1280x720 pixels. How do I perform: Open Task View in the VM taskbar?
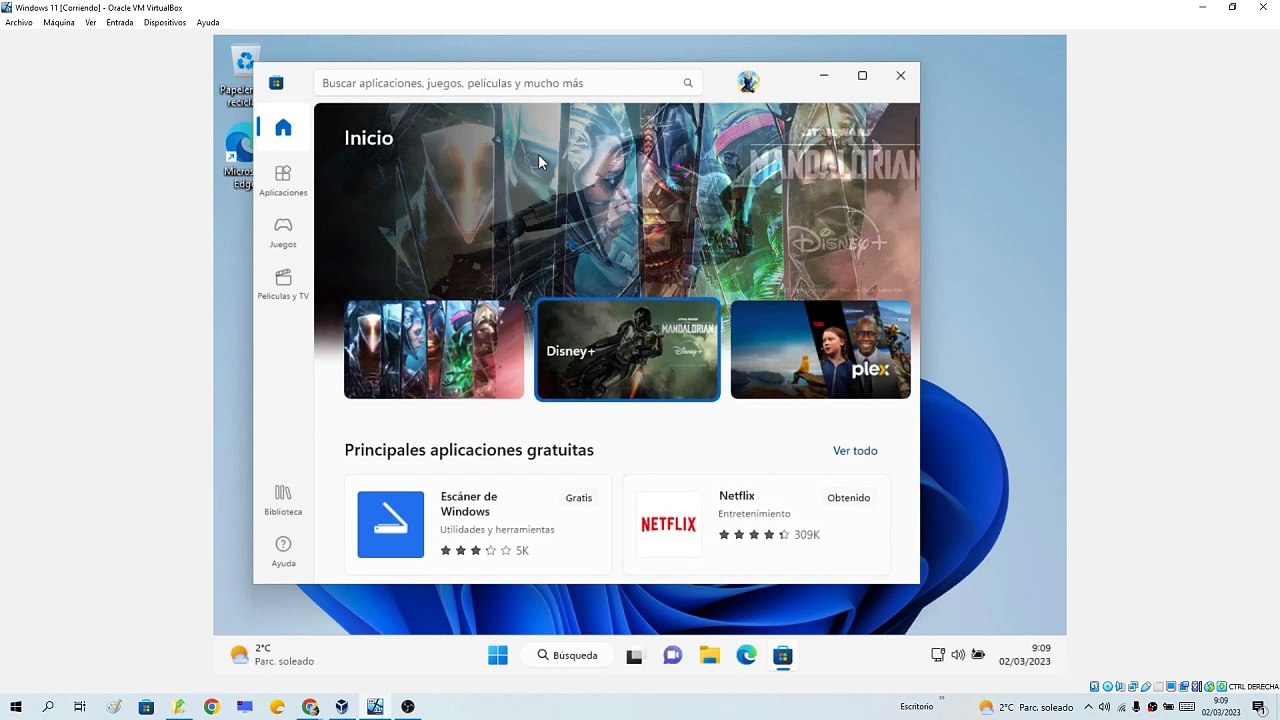click(x=634, y=656)
